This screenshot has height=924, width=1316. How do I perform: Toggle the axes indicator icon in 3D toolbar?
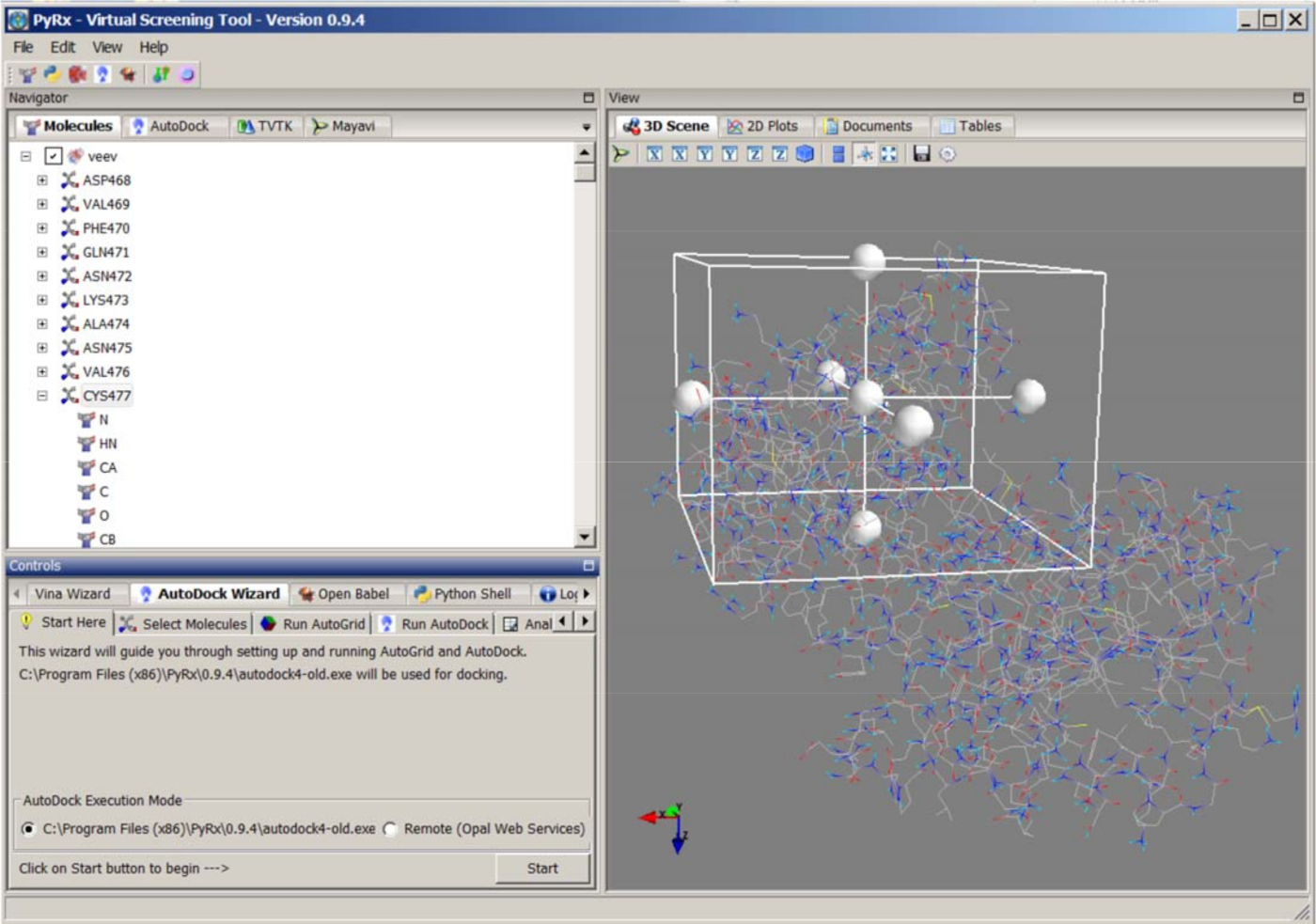pos(865,154)
